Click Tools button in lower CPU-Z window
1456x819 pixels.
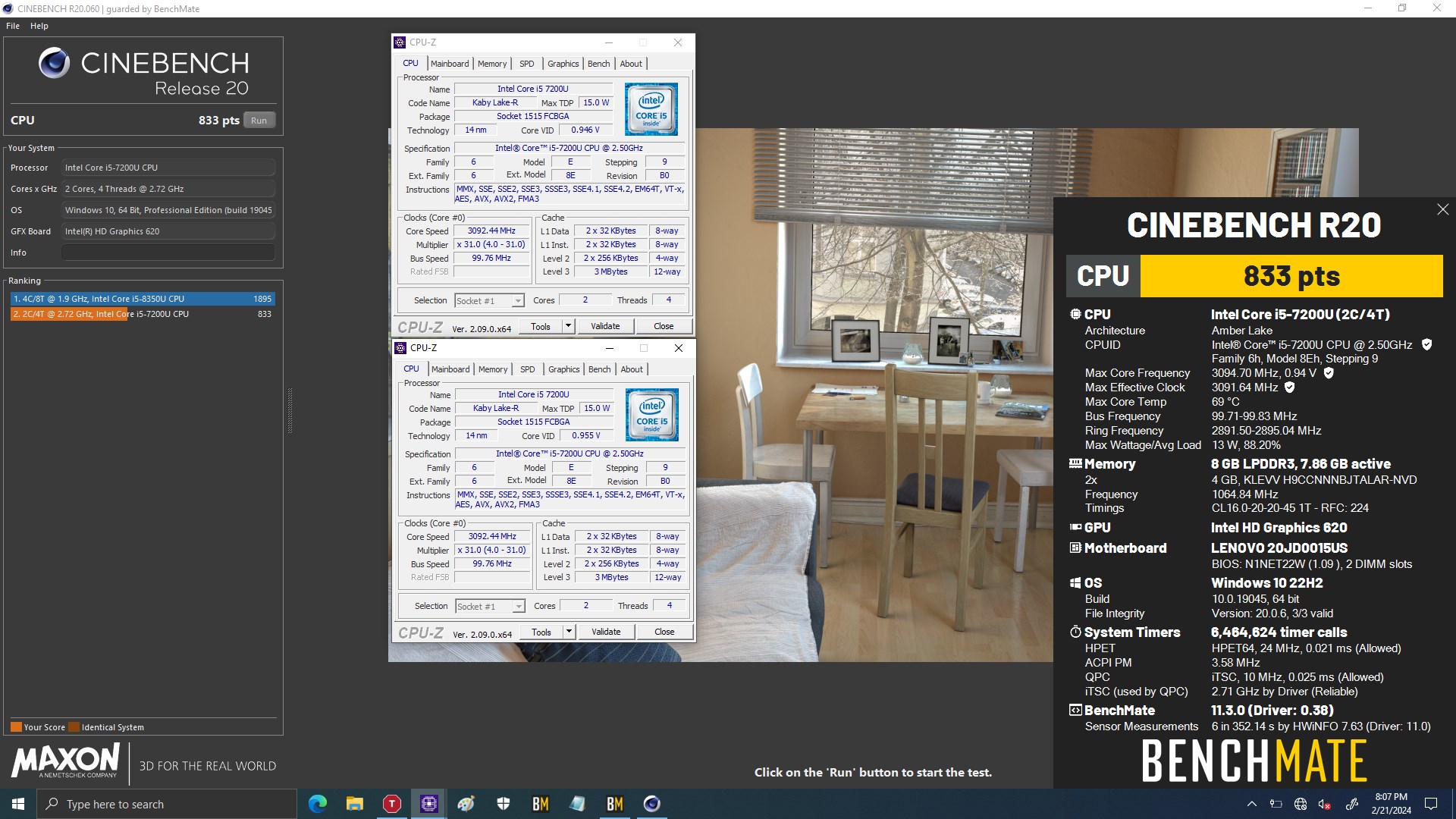541,632
